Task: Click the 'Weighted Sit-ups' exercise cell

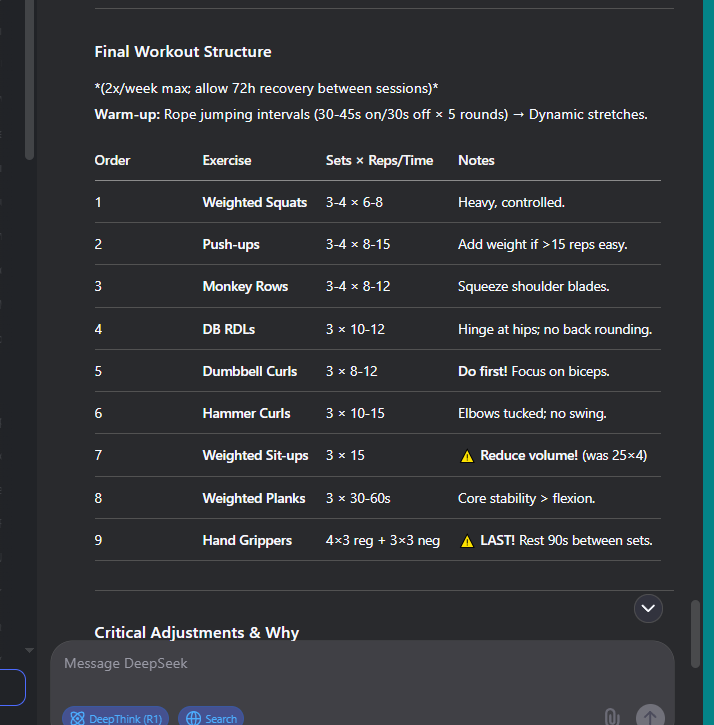Action: [255, 455]
